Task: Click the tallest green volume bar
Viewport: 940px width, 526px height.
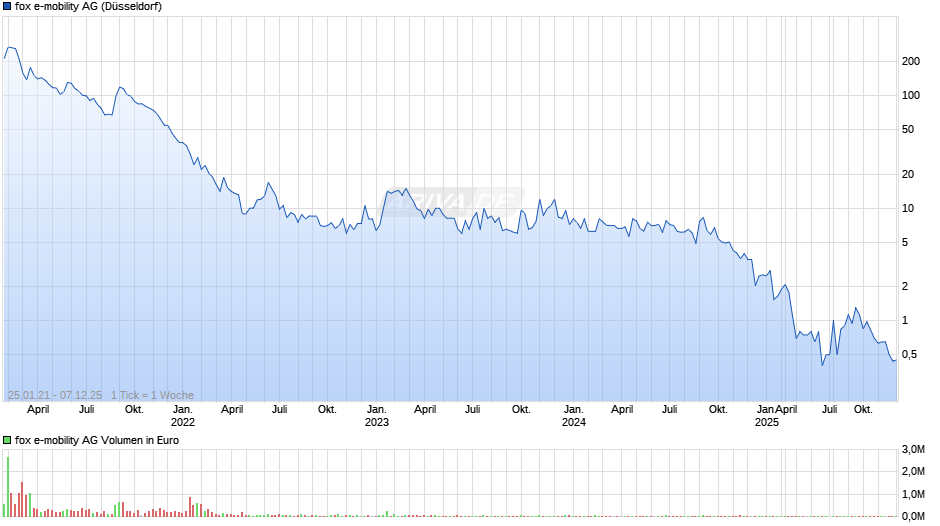Action: pyautogui.click(x=8, y=487)
